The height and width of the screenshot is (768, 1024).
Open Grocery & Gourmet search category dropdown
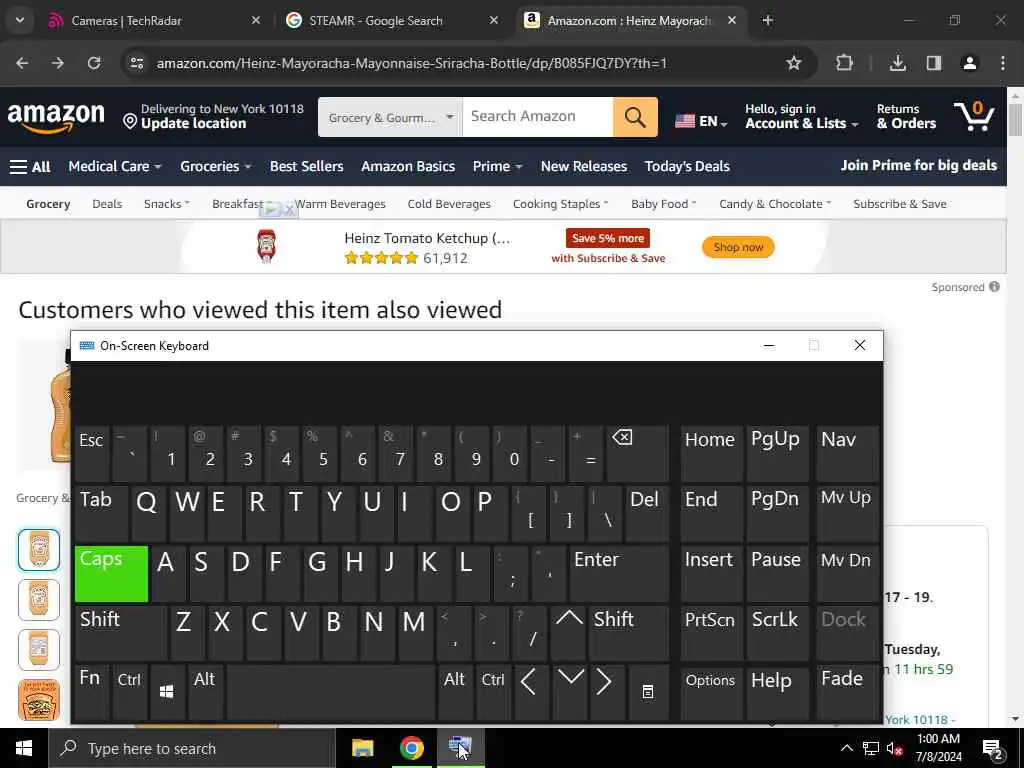coord(390,118)
